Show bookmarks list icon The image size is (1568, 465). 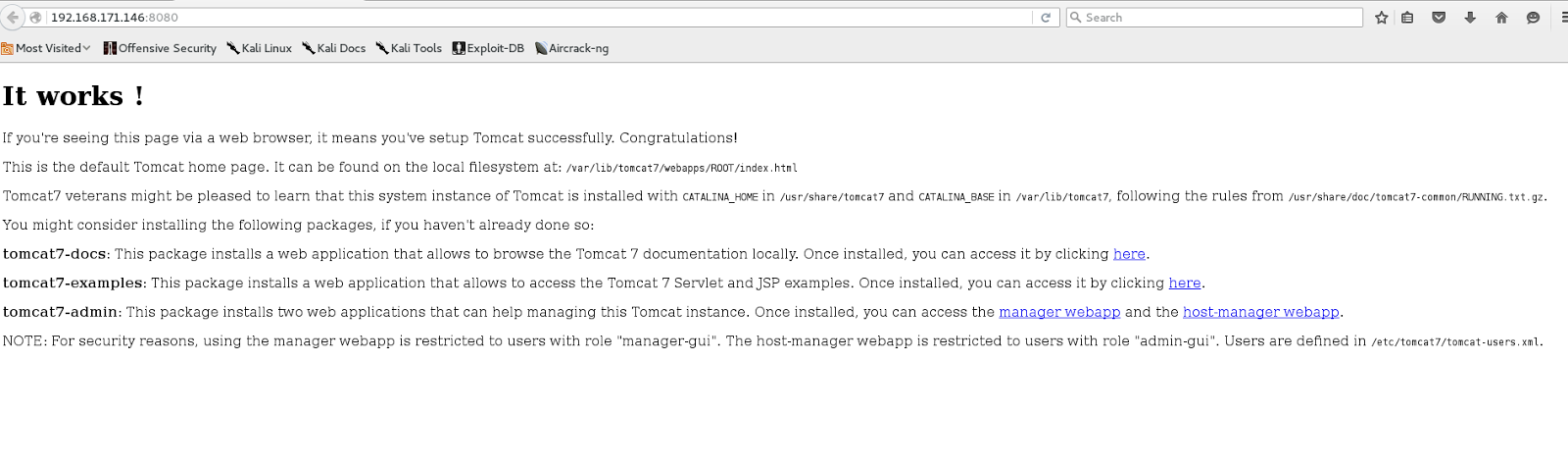coord(1407,18)
